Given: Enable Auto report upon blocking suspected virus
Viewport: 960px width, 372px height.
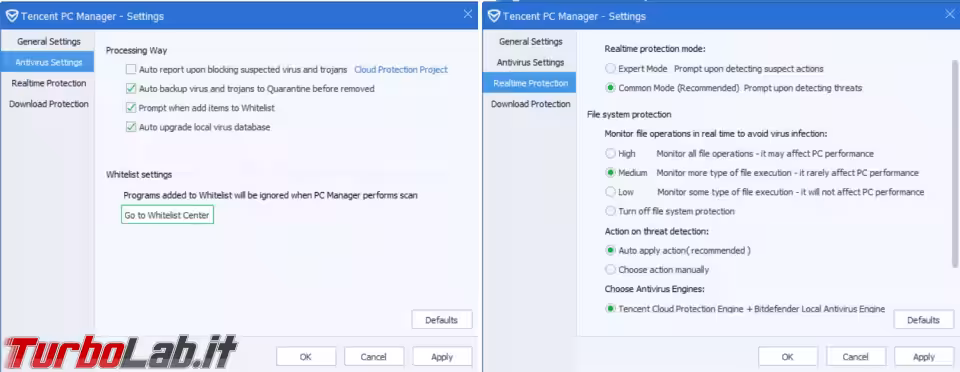Looking at the screenshot, I should (x=131, y=70).
